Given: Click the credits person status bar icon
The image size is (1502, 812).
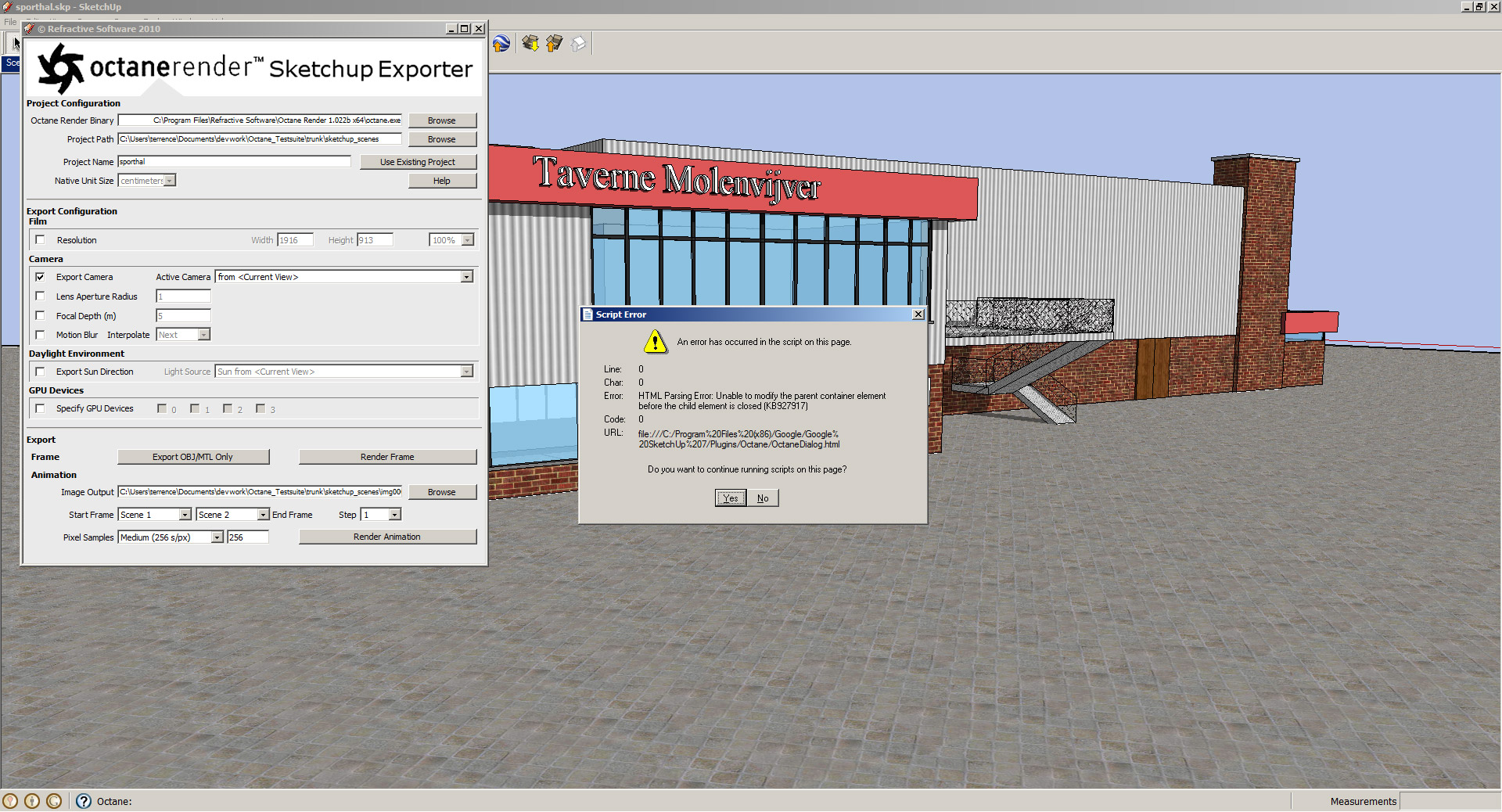Looking at the screenshot, I should tap(32, 801).
